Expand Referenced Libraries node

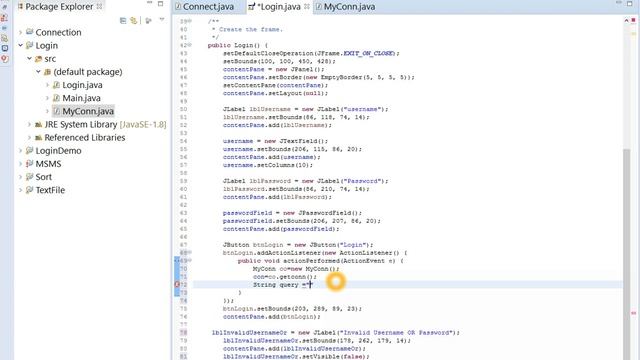click(x=29, y=137)
